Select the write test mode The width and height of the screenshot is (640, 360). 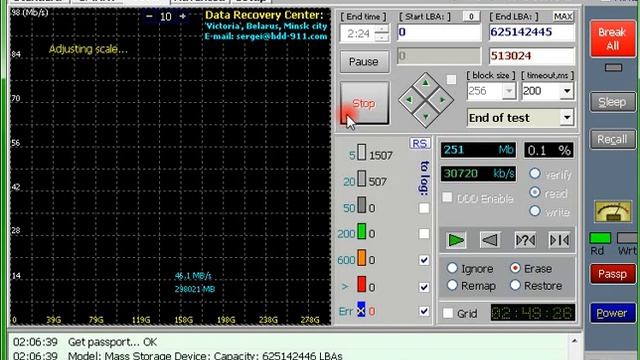(x=535, y=211)
